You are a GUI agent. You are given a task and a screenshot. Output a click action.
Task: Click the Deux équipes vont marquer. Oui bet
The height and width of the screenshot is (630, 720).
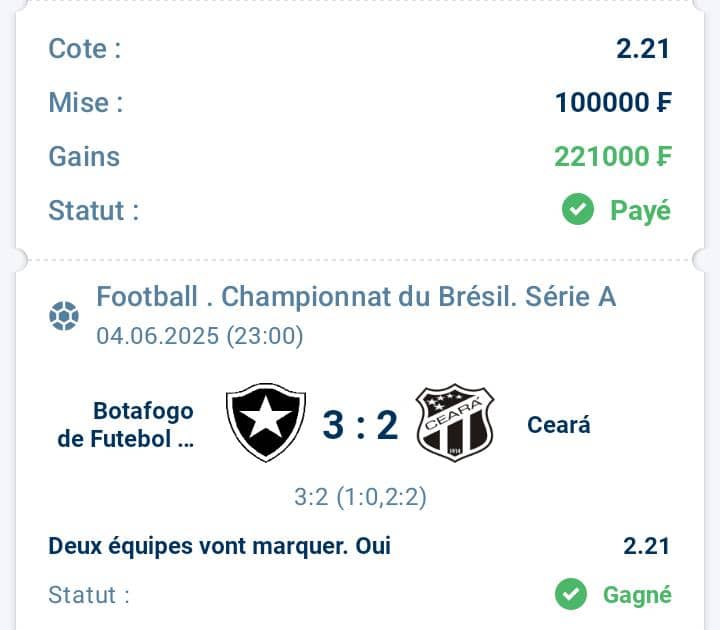pos(219,546)
